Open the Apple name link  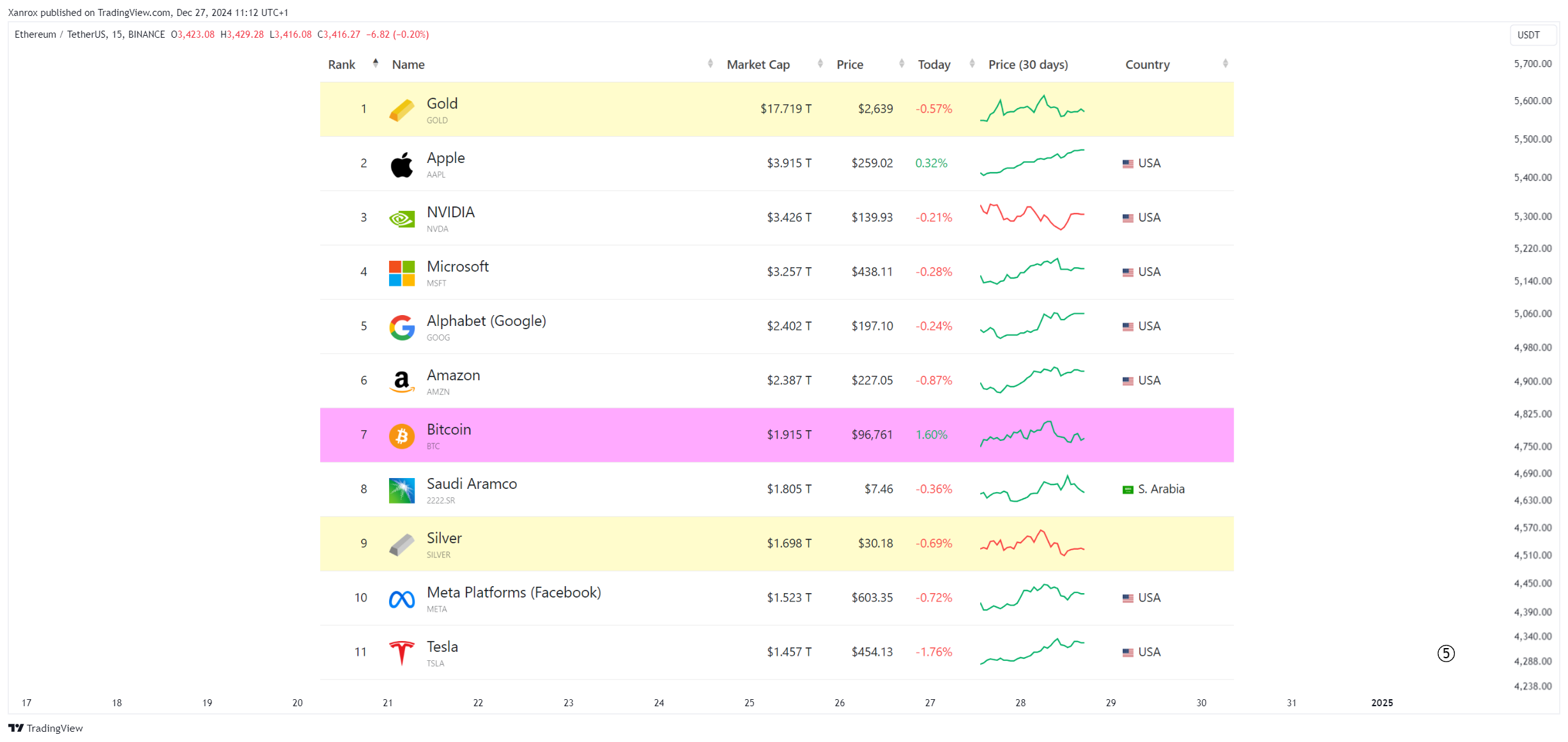445,158
